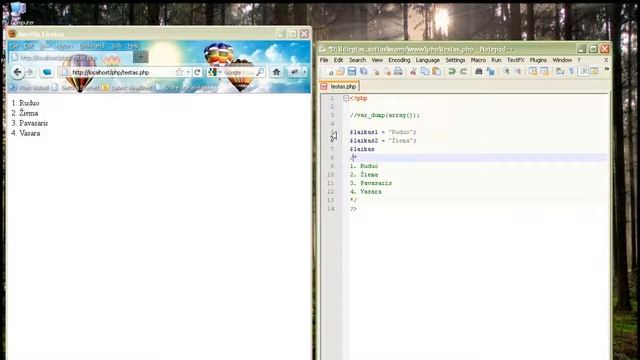The height and width of the screenshot is (360, 640).
Task: Click the Google search field in Firefox
Action: 239,72
